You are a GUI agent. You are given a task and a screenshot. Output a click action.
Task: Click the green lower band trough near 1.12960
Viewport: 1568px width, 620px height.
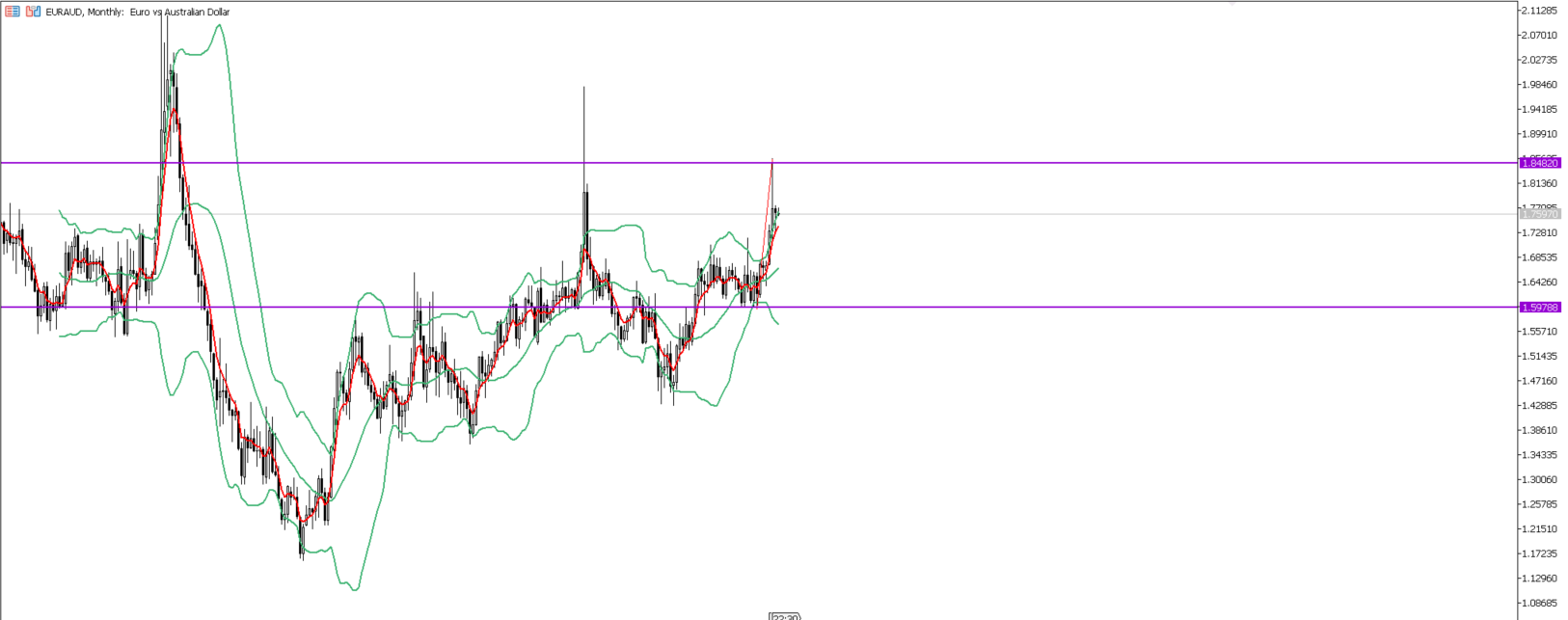coord(355,589)
